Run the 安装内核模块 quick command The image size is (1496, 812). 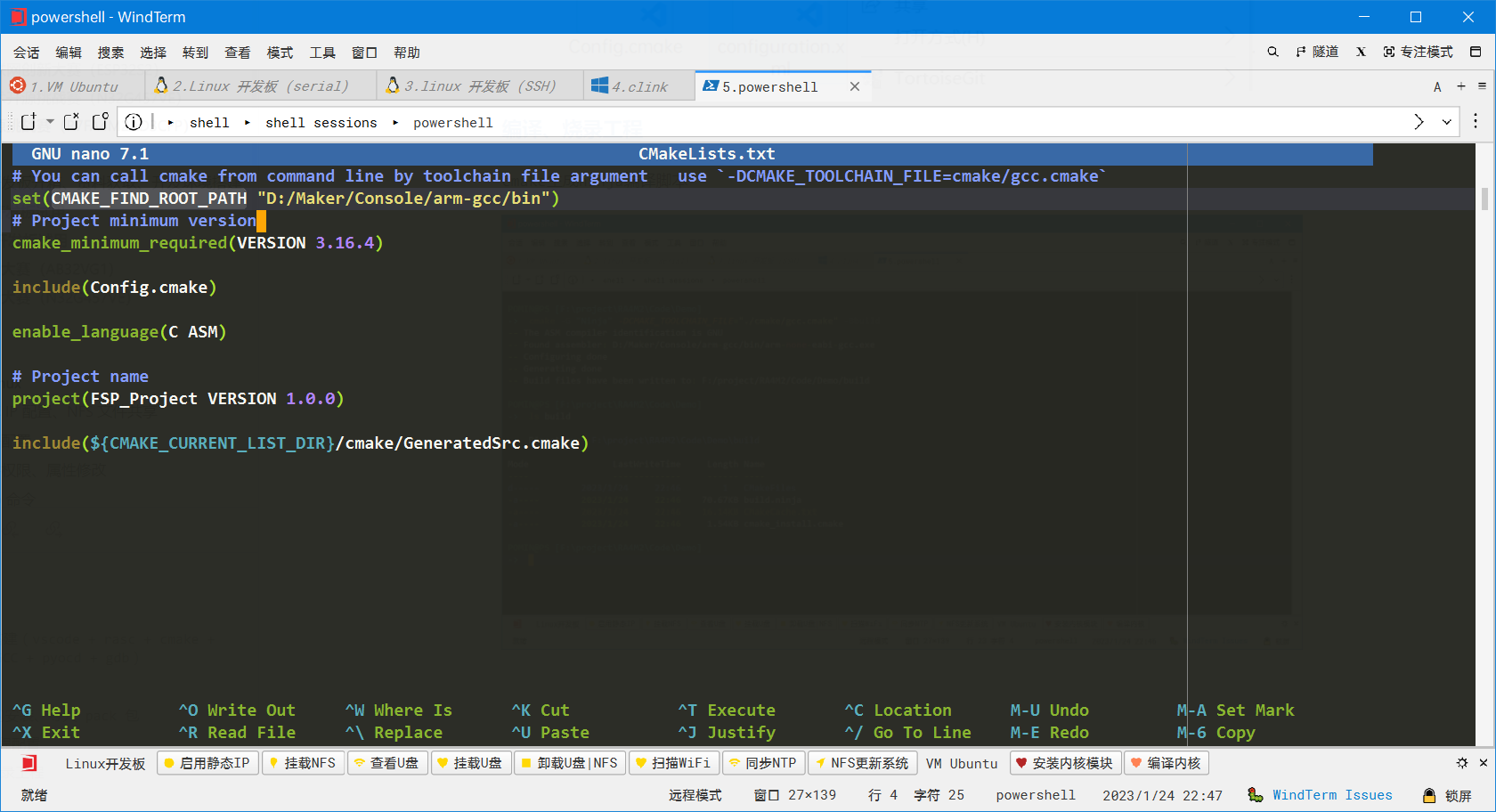pyautogui.click(x=1065, y=763)
